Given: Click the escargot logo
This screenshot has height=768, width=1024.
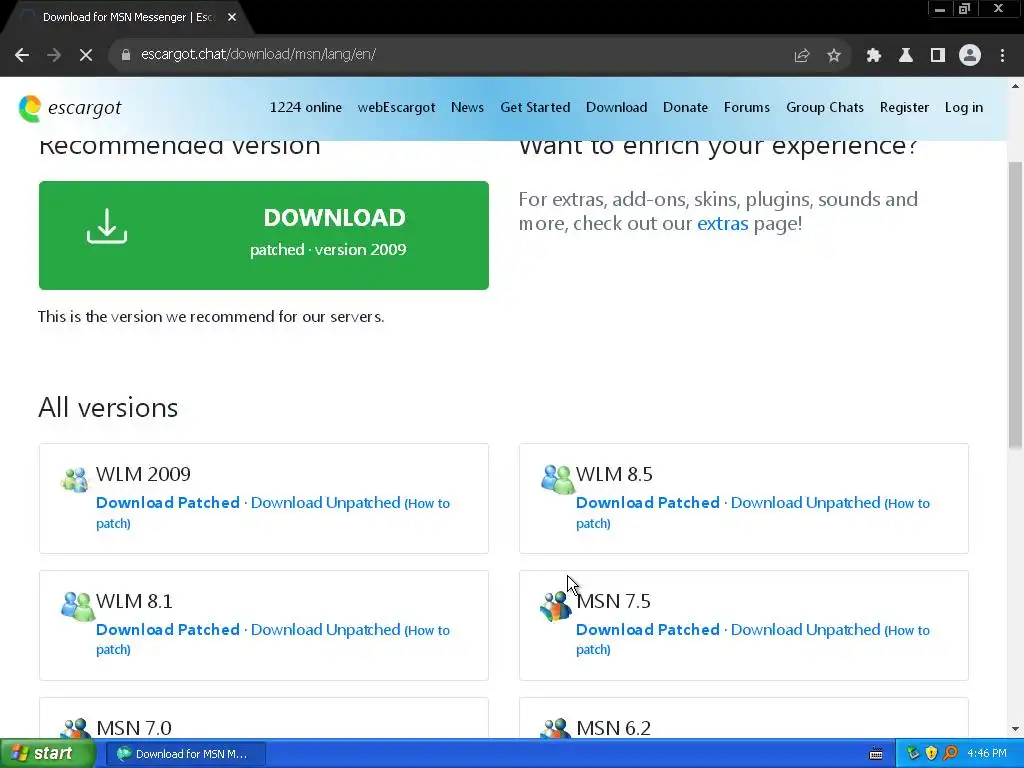Looking at the screenshot, I should [x=70, y=108].
